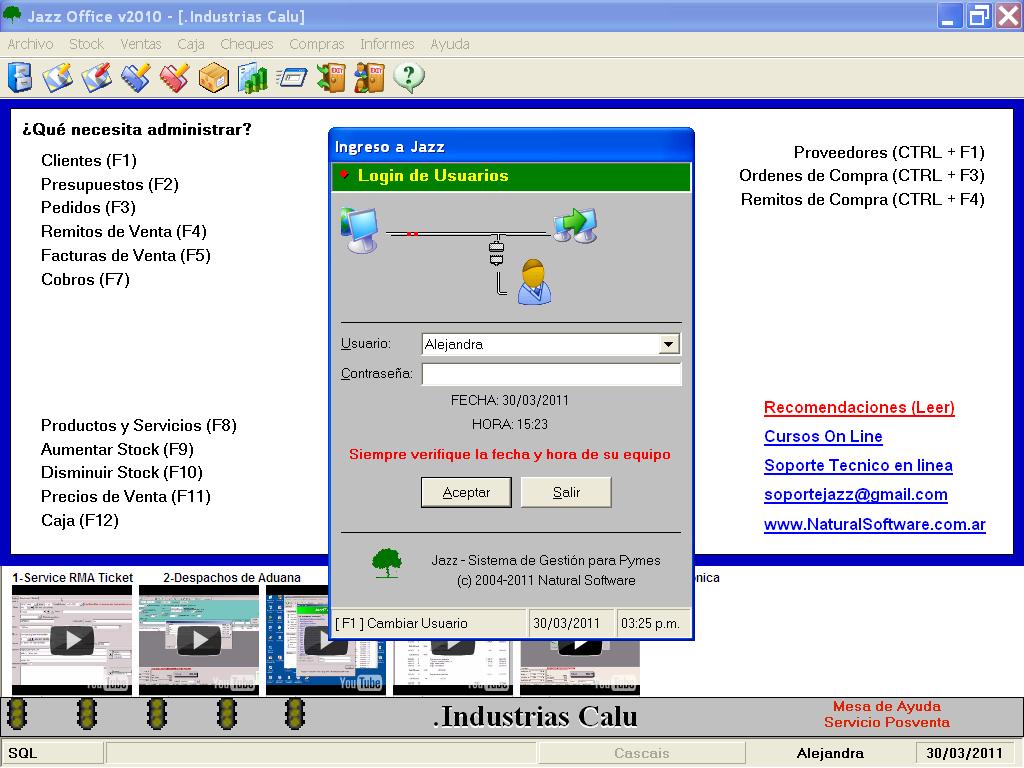Screen dimensions: 1024x768
Task: Open Presupuestos (F2)
Action: click(x=110, y=184)
